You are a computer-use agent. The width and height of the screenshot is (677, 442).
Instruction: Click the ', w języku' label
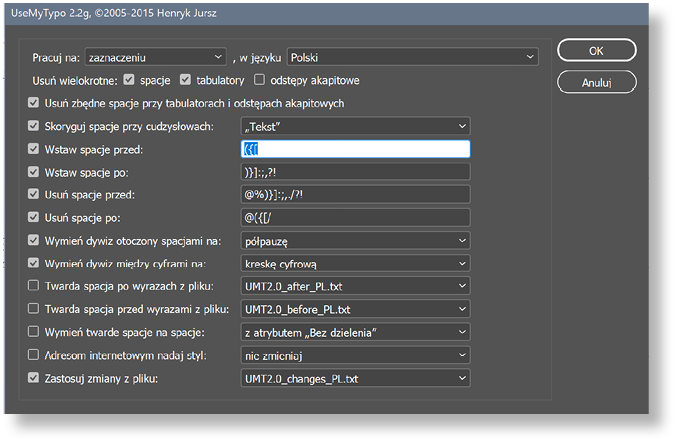[257, 58]
